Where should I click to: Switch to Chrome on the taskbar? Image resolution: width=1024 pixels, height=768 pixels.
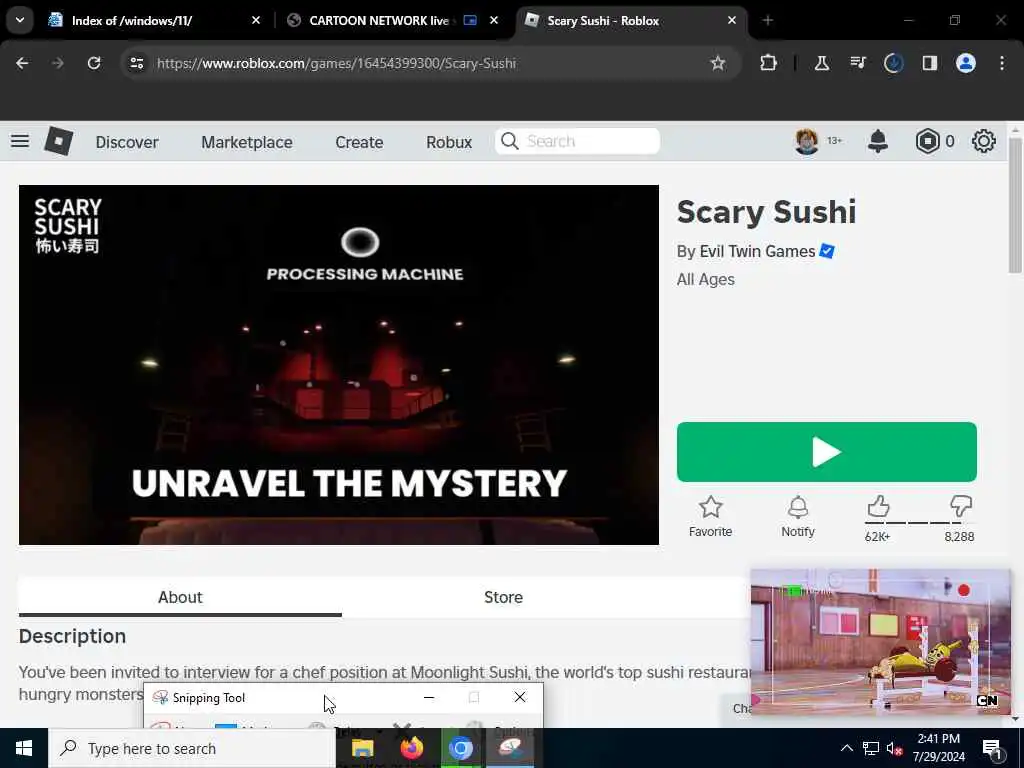tap(460, 748)
